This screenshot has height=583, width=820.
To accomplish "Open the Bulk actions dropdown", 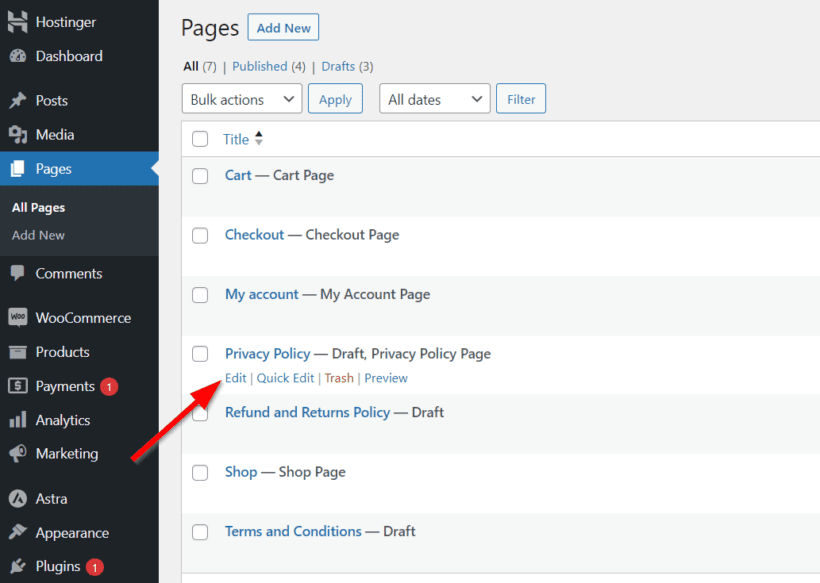I will point(241,99).
